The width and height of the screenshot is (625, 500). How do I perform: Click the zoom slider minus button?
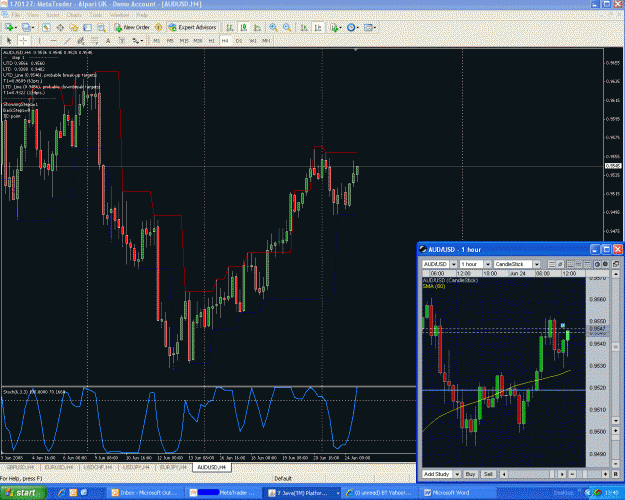coord(572,474)
